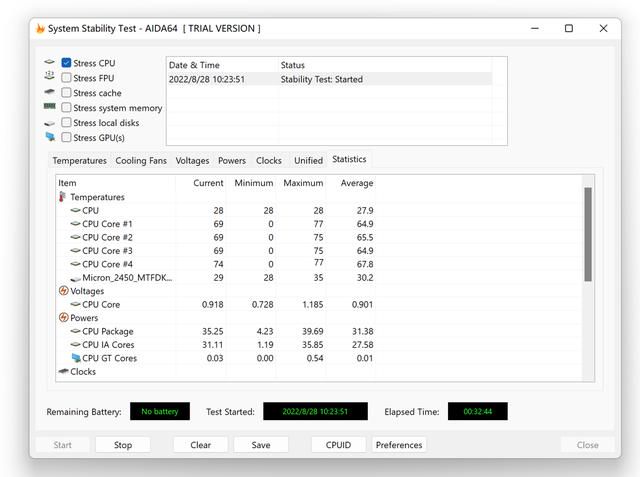Click the CPU GT Cores label
The image size is (640, 477).
[109, 358]
